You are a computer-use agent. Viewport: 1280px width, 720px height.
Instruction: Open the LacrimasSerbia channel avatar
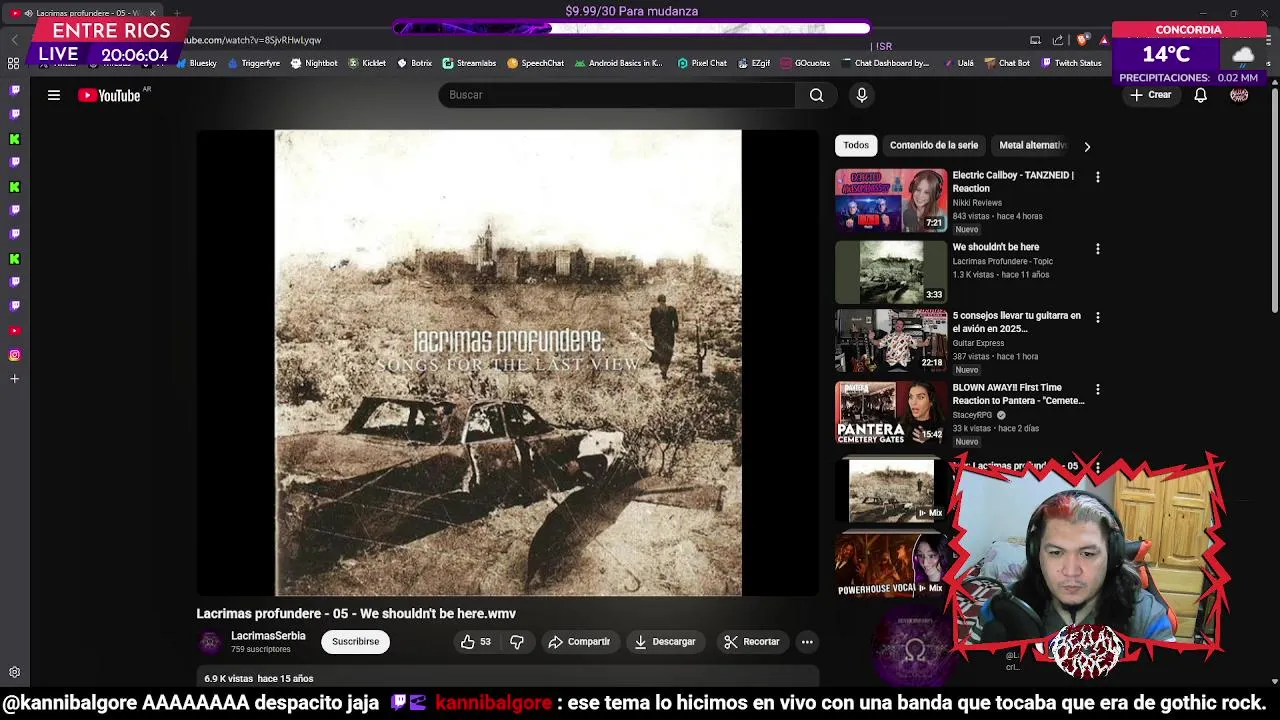point(210,642)
